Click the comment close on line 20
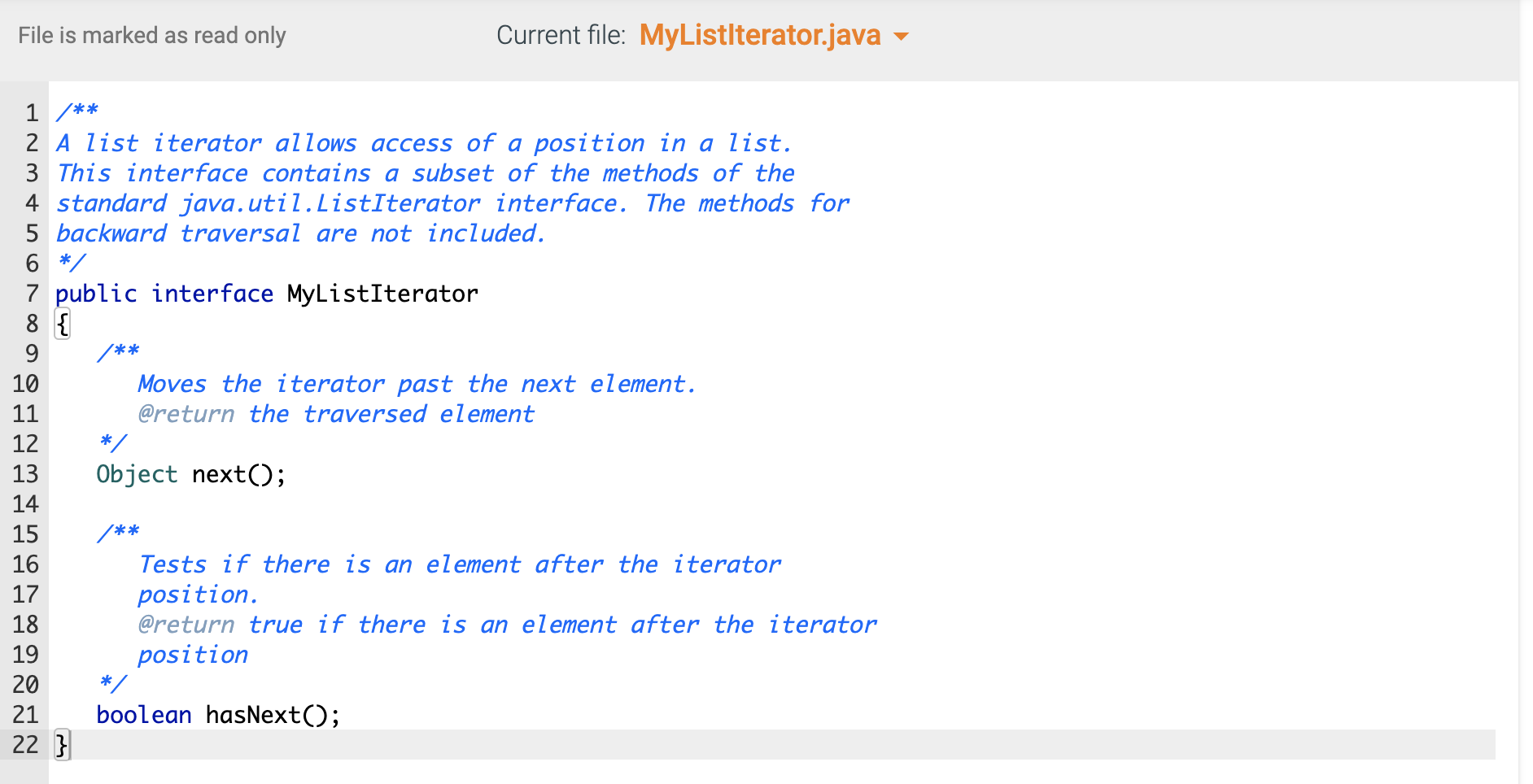 click(x=112, y=685)
